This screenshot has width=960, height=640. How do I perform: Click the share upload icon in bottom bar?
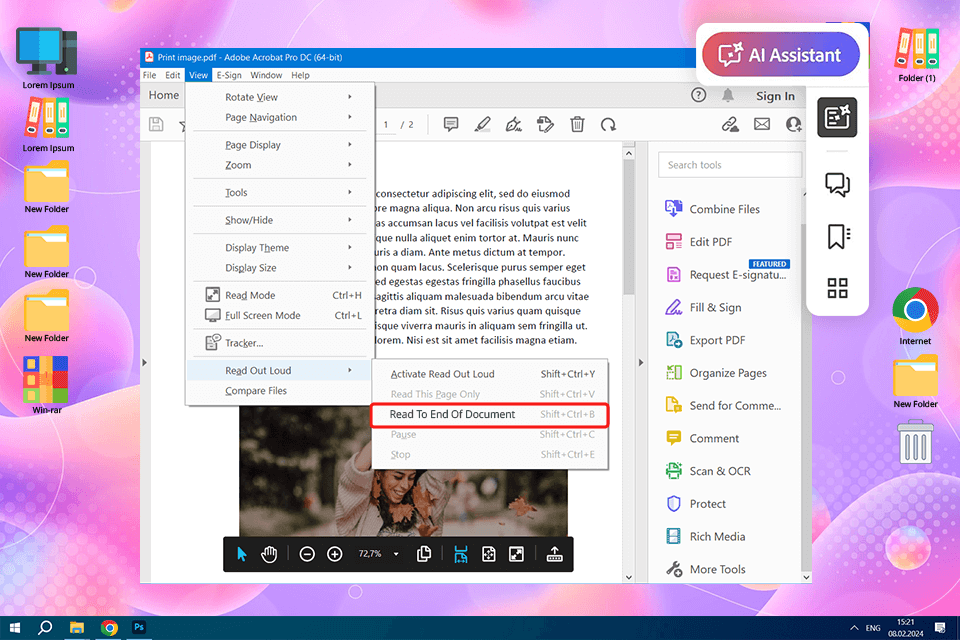(x=554, y=554)
